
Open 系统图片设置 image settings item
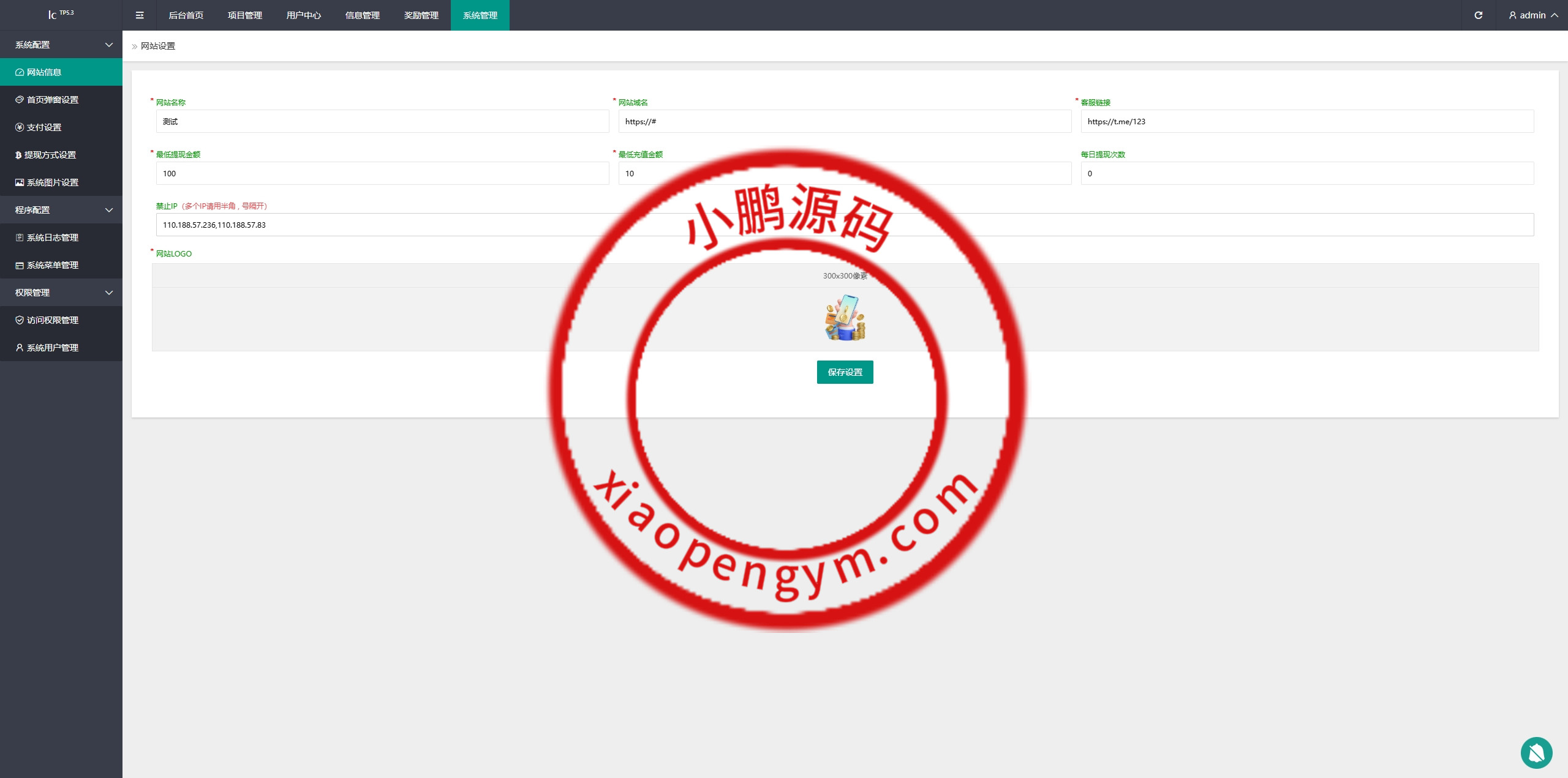[52, 182]
